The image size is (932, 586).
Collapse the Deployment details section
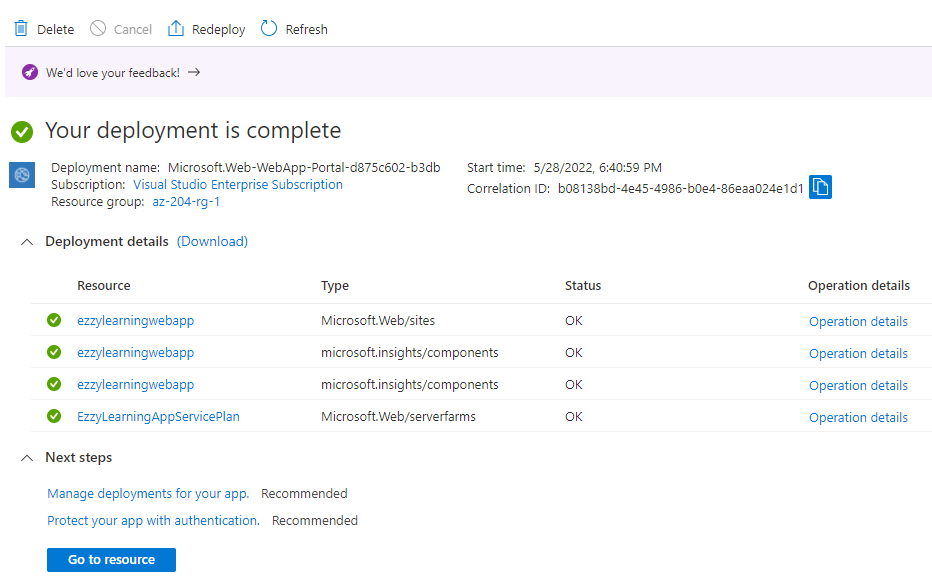27,242
